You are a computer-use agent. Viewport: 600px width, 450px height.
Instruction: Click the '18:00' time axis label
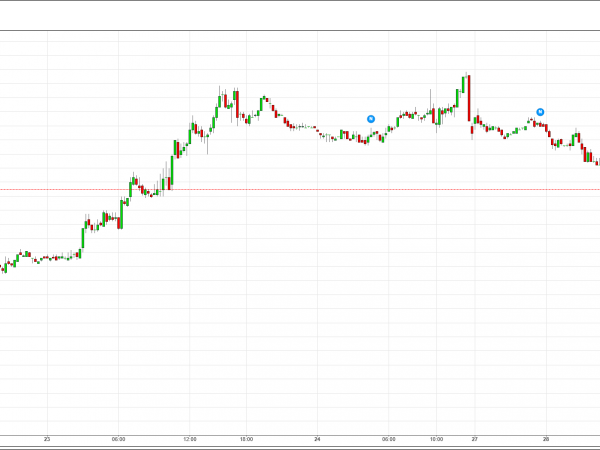point(246,439)
